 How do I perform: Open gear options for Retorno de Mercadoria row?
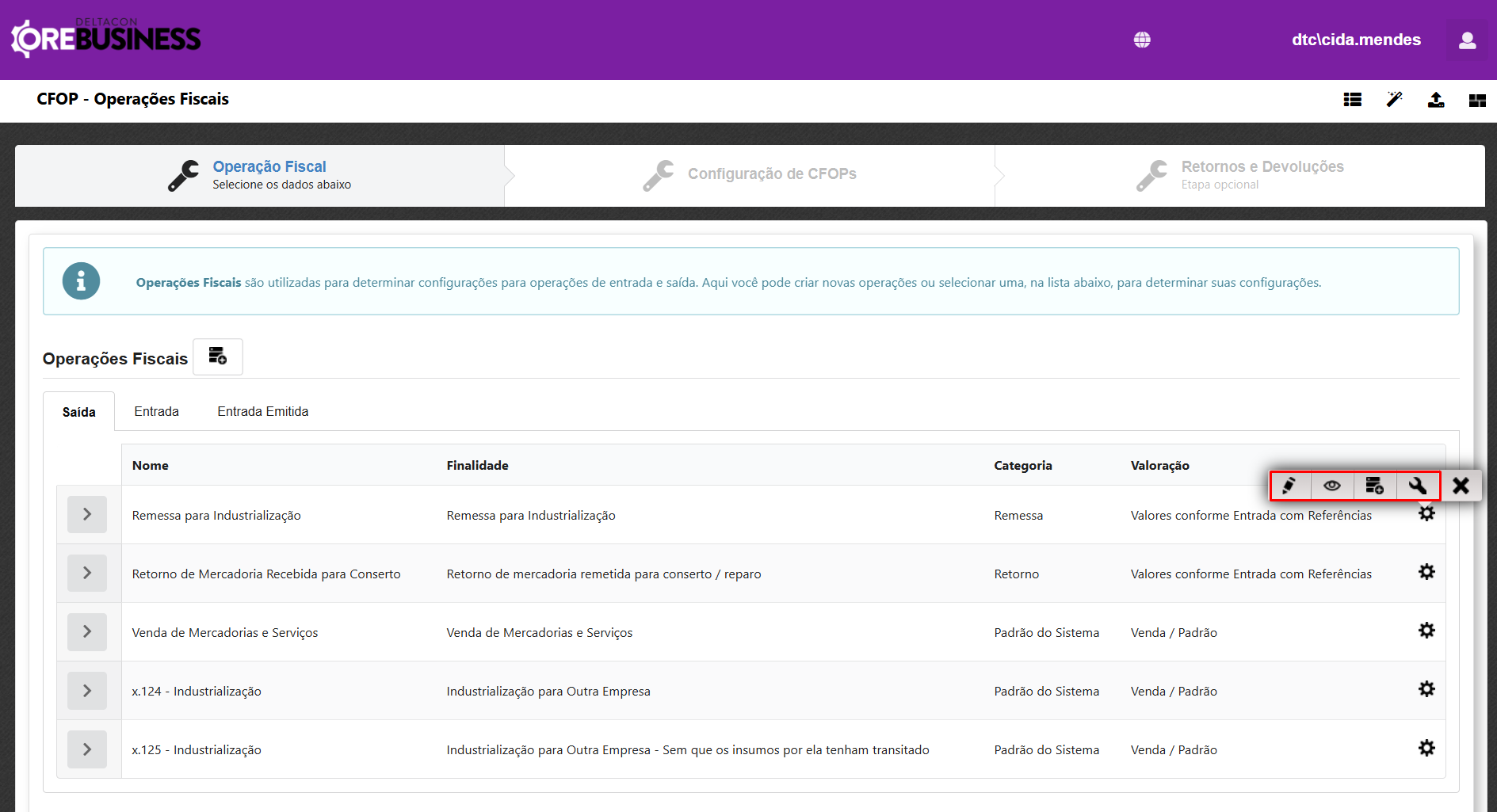tap(1426, 572)
